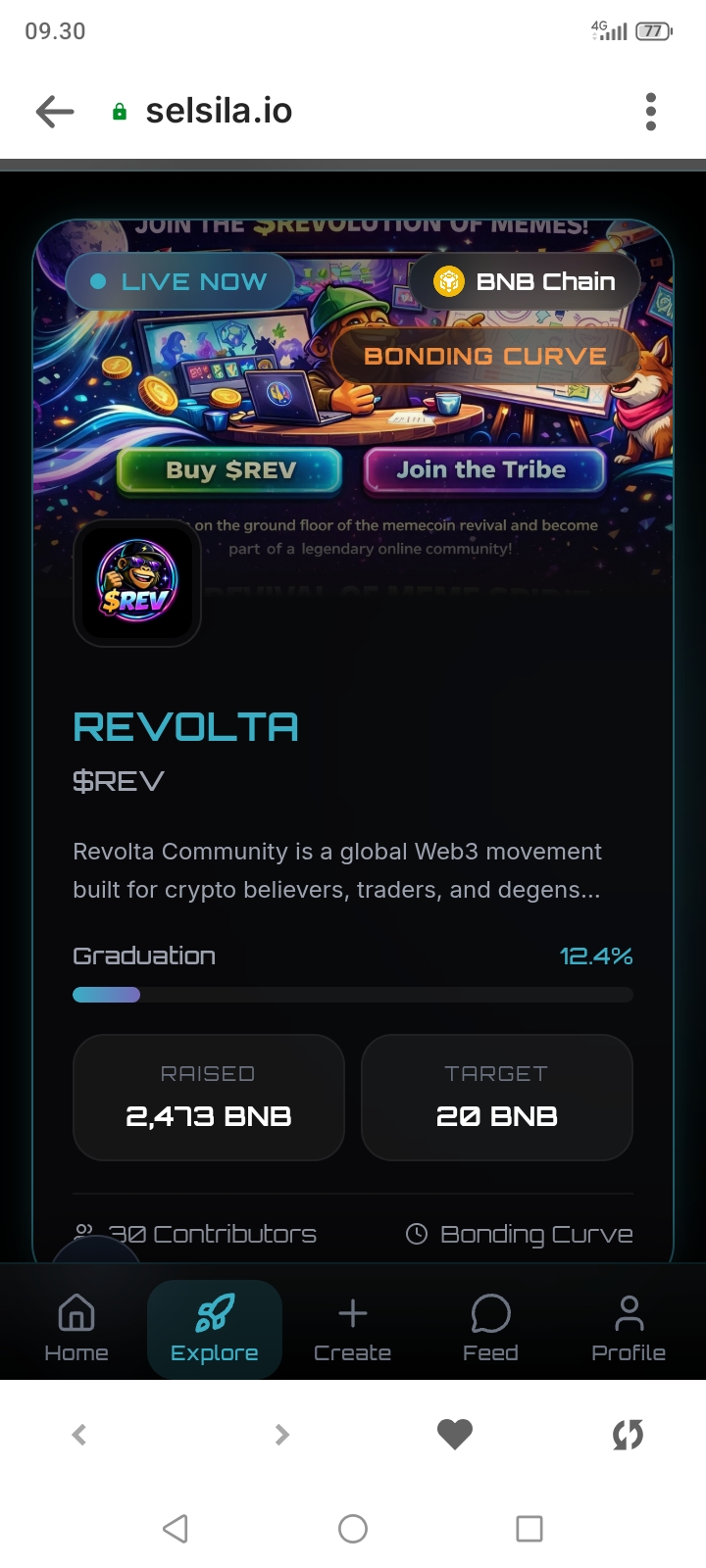This screenshot has width=706, height=1568.
Task: Tap the Android home circle button
Action: pos(353,1529)
